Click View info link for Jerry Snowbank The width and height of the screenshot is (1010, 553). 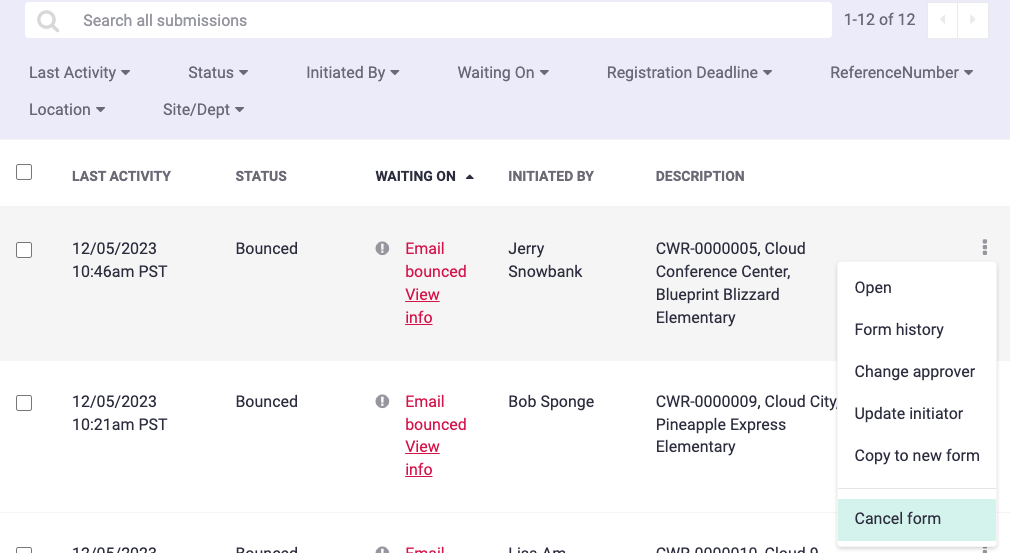[x=421, y=306]
